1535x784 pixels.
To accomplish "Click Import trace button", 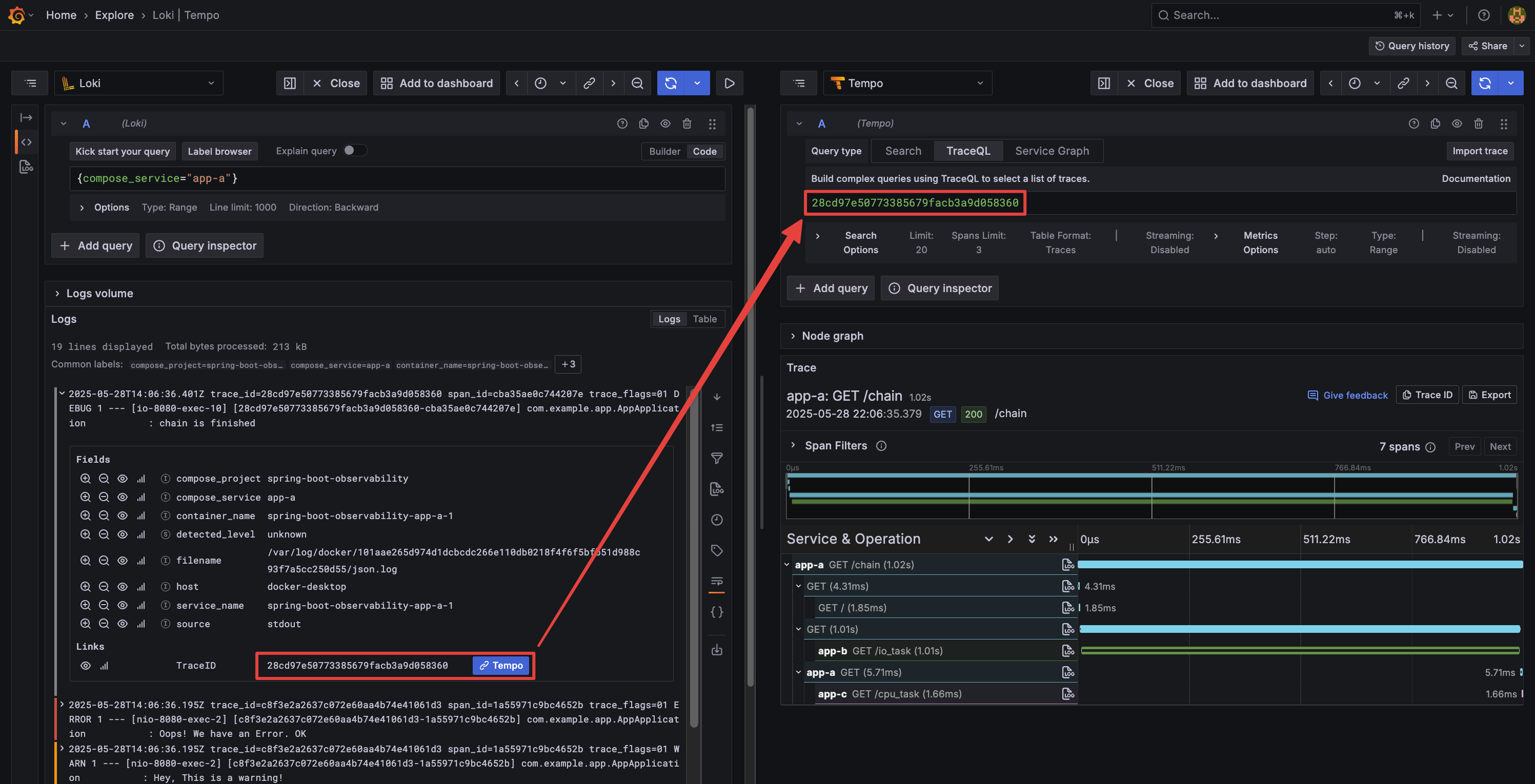I will coord(1480,151).
